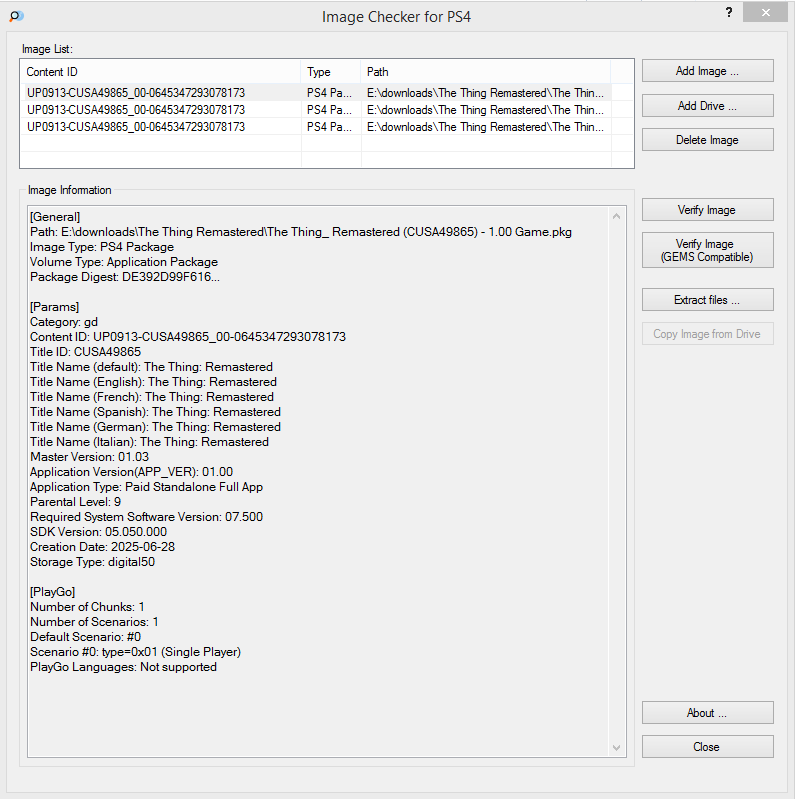Click the [General] section heading

pyautogui.click(x=55, y=217)
